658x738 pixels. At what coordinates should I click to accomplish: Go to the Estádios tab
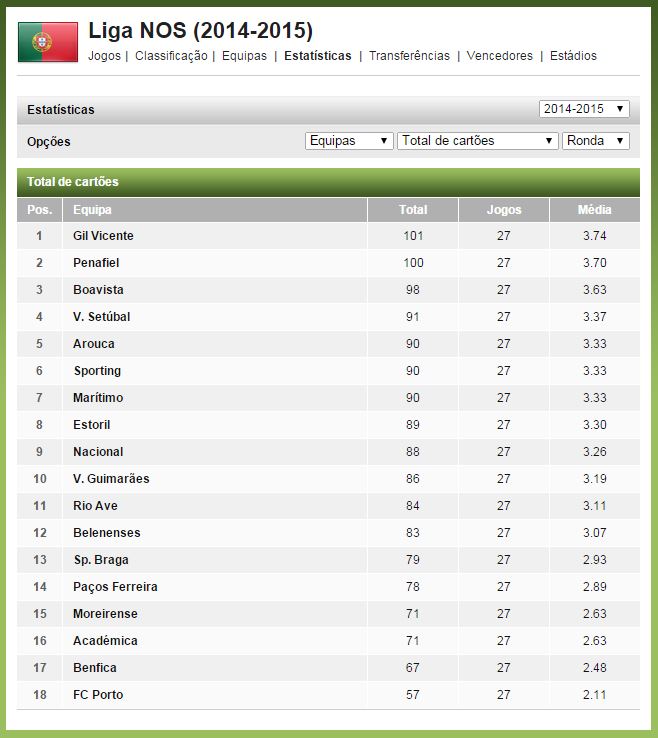pos(573,56)
